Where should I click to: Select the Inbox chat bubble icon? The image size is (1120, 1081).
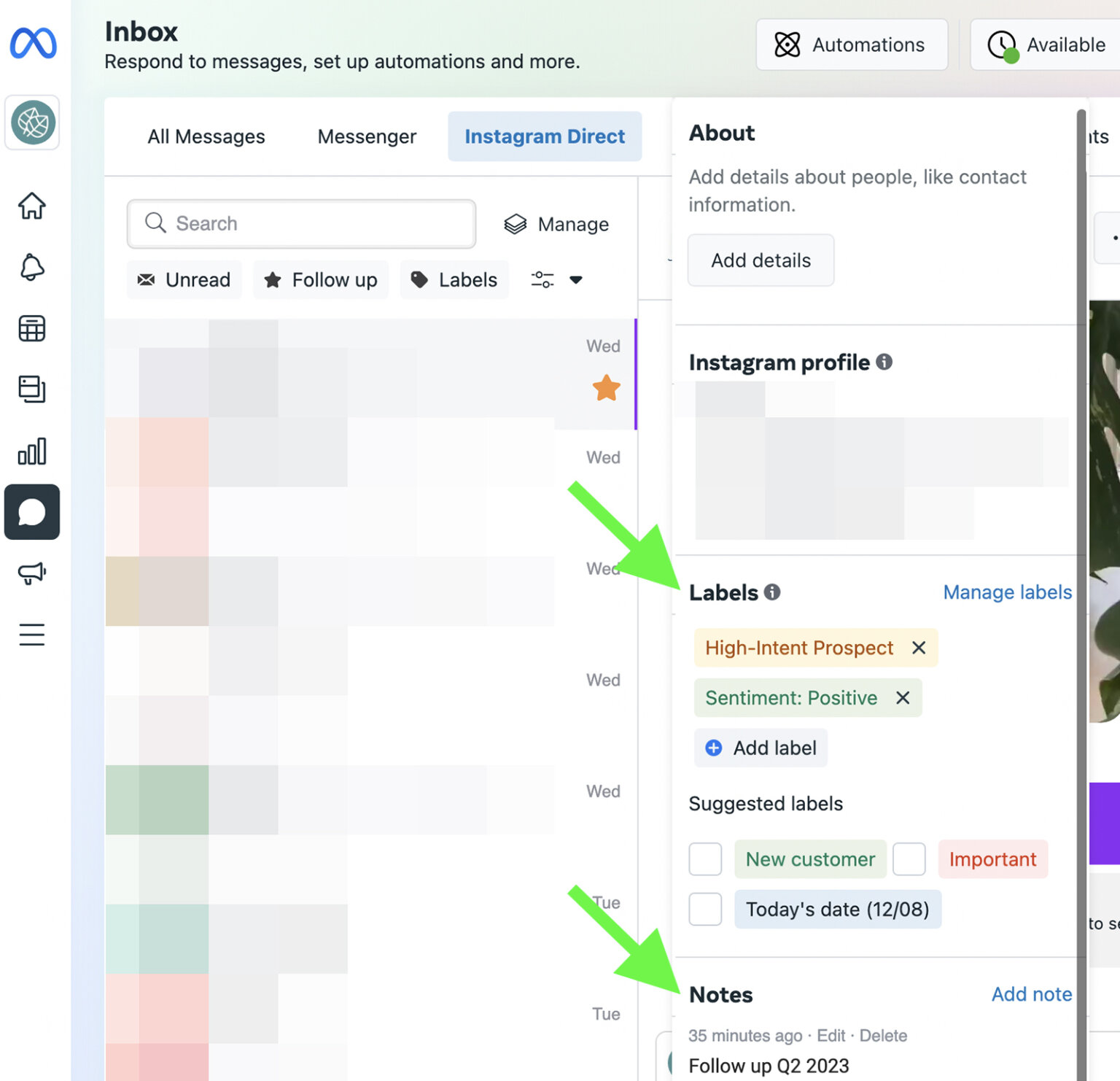pos(31,513)
